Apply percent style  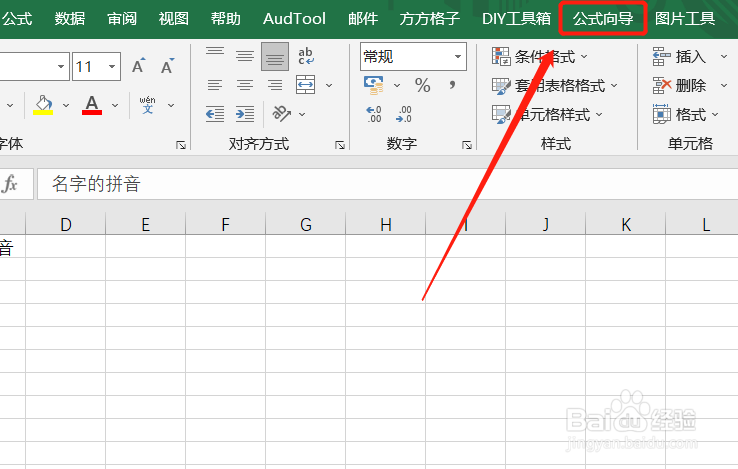[x=422, y=85]
